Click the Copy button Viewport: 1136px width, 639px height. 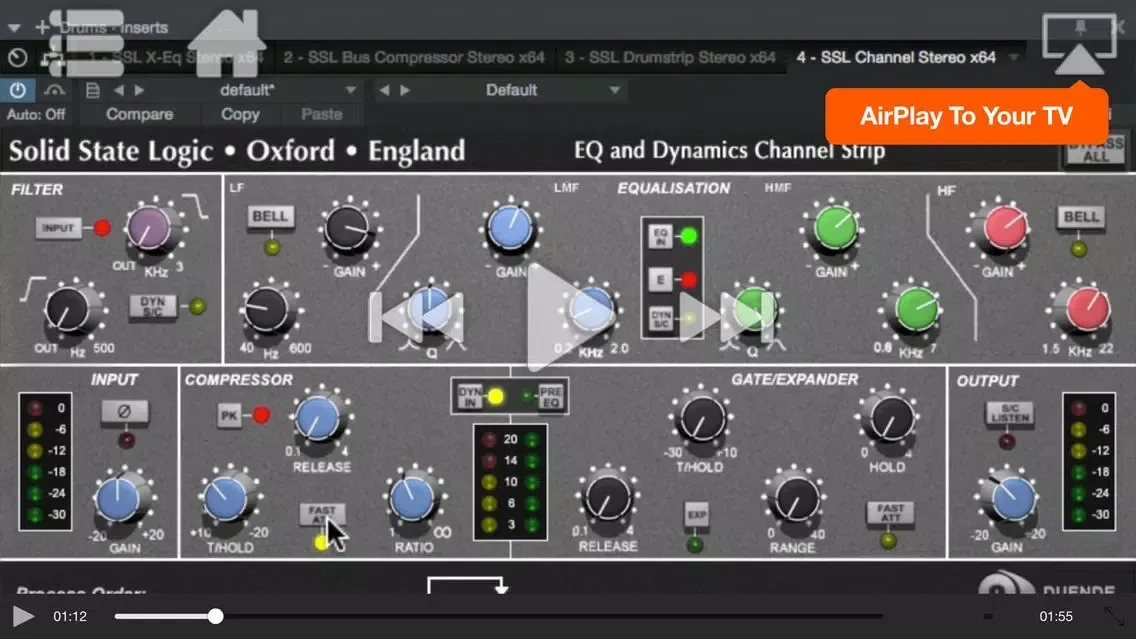[239, 114]
